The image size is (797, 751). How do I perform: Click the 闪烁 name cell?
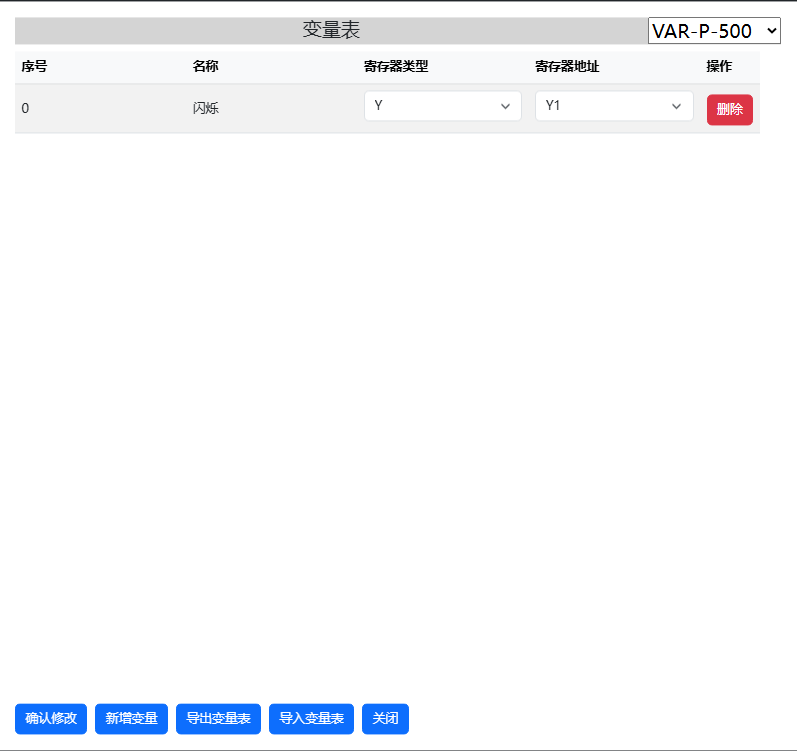(x=205, y=109)
